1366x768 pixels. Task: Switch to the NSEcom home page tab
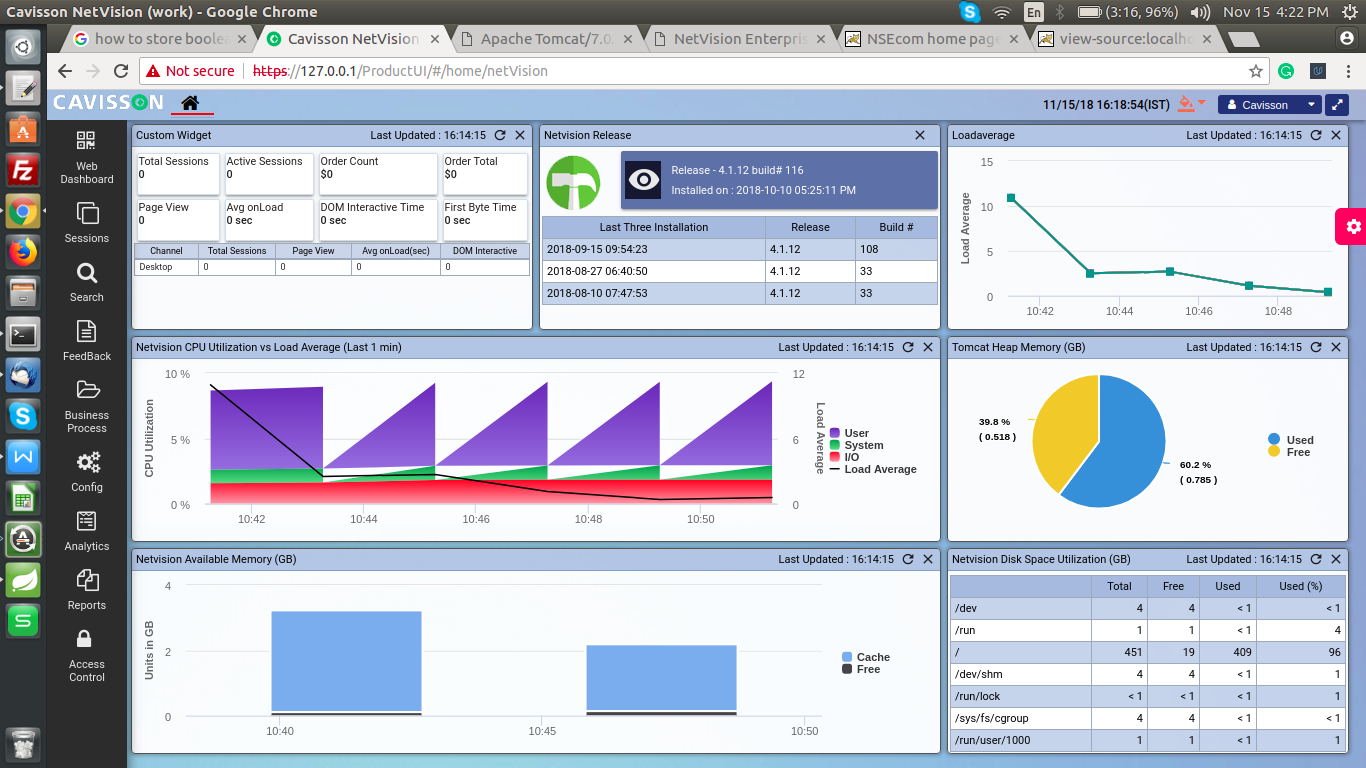click(x=930, y=39)
